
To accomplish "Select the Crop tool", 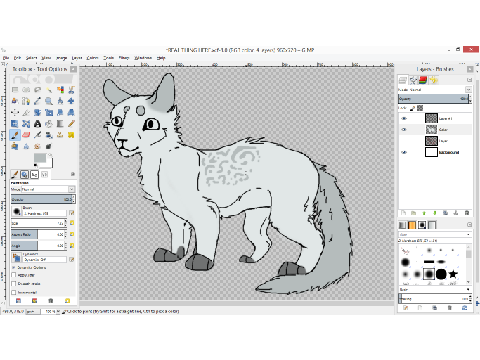I will point(26,112).
